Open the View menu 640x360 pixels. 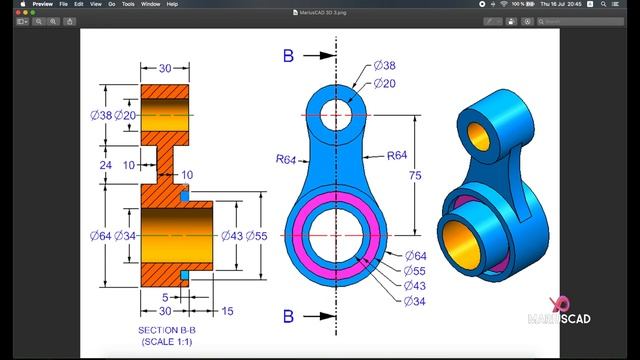[x=96, y=4]
